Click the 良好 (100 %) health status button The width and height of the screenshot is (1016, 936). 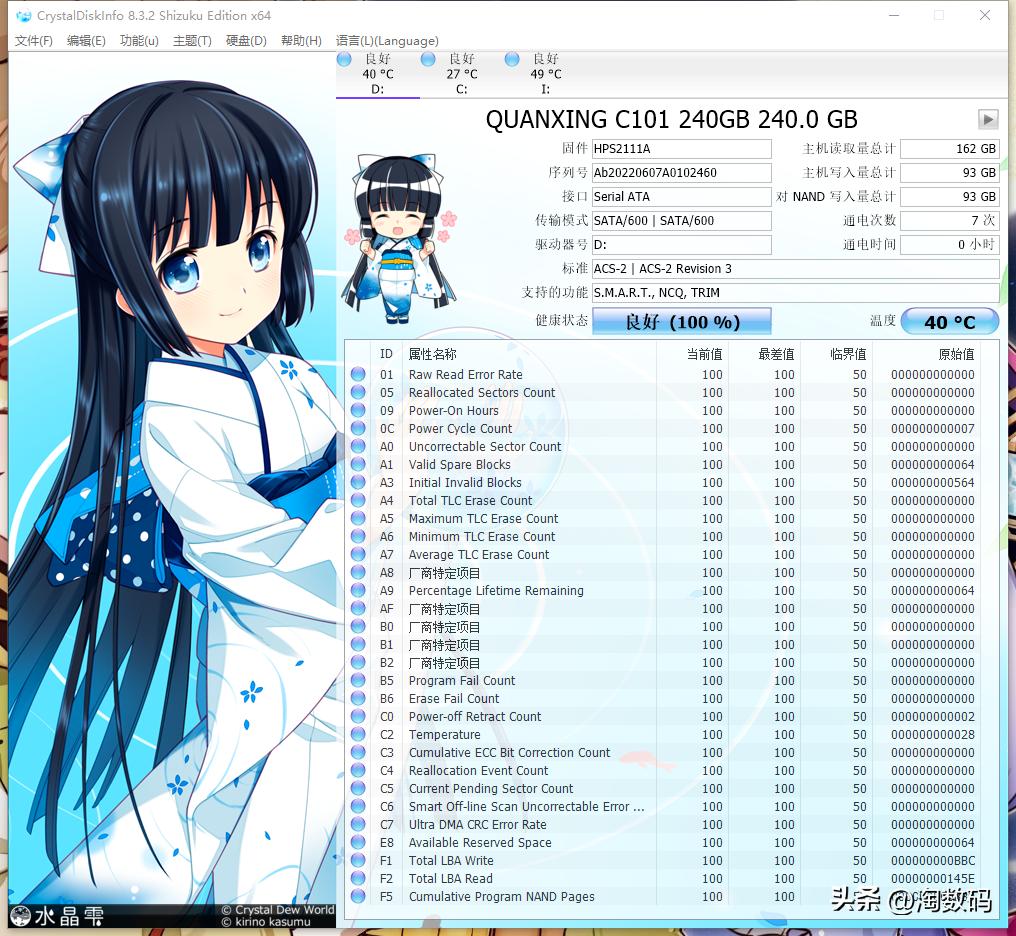pyautogui.click(x=682, y=322)
